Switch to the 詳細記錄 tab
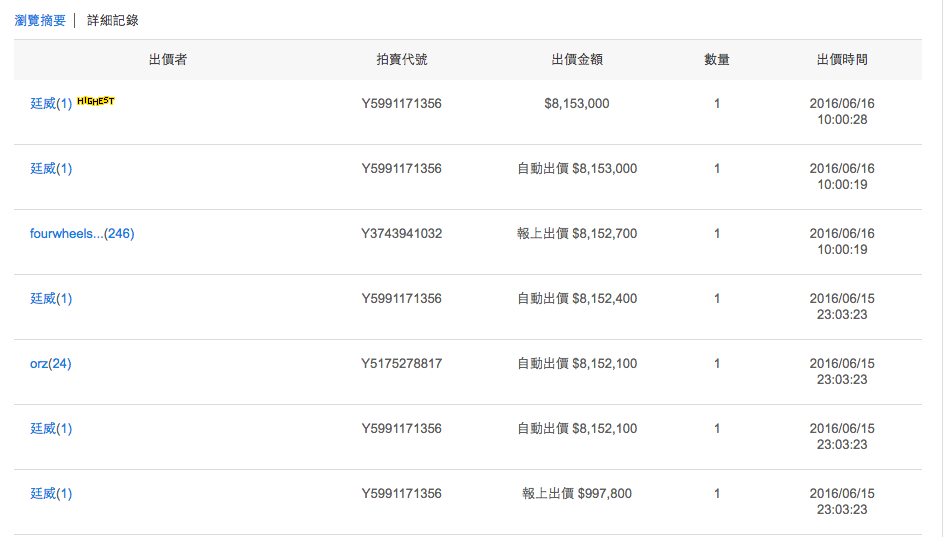The height and width of the screenshot is (537, 945). [x=113, y=20]
